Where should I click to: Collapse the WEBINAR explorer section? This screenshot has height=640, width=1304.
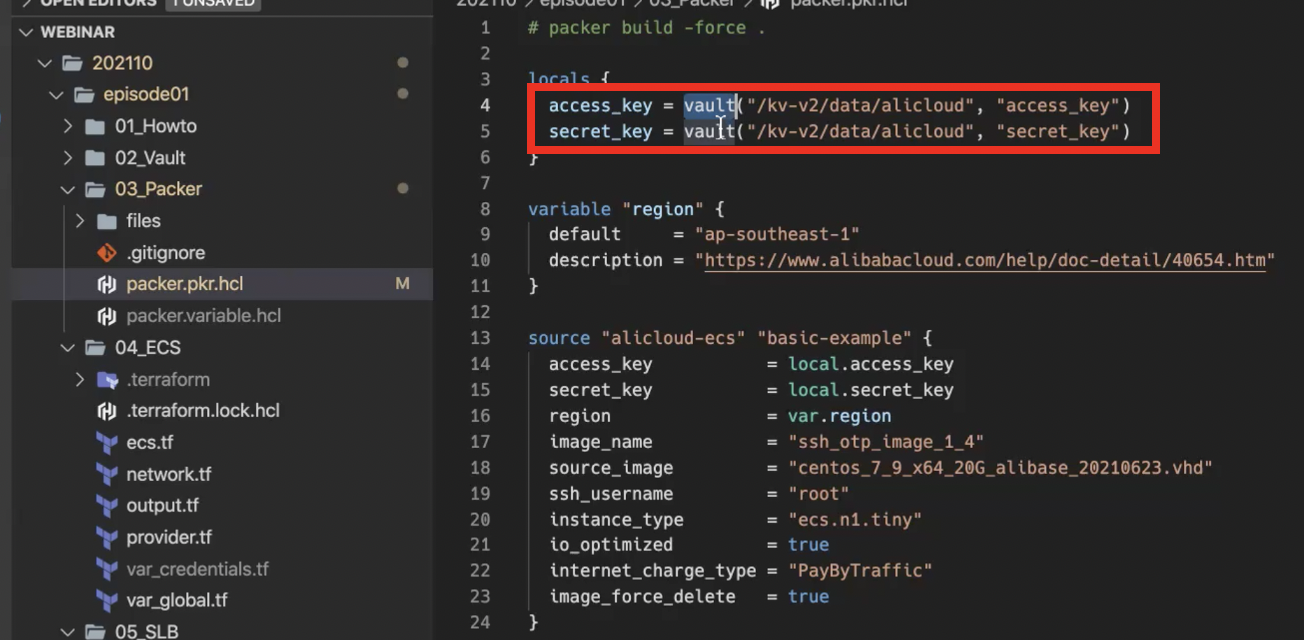coord(24,31)
